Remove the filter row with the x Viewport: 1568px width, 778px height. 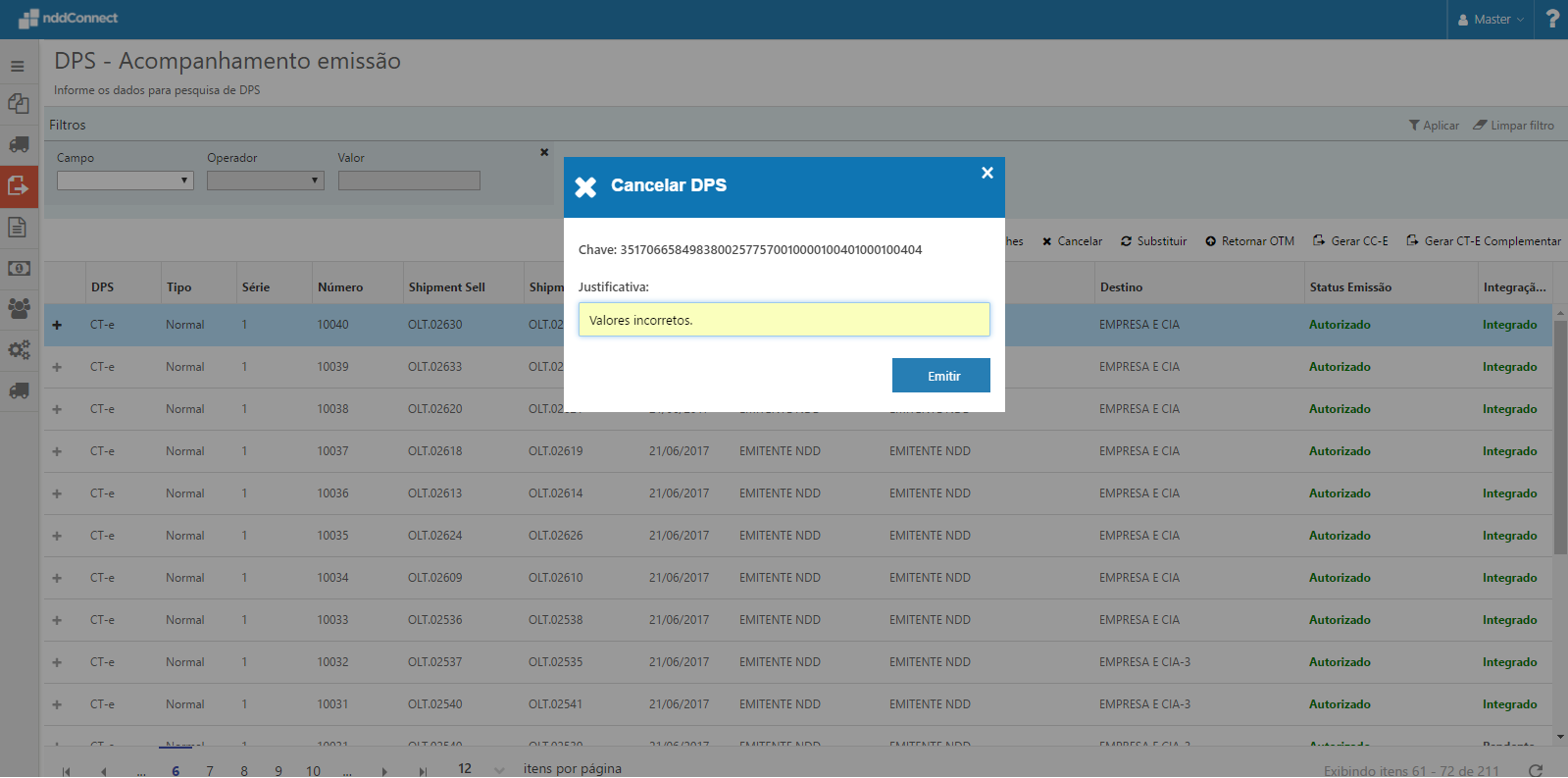click(544, 152)
